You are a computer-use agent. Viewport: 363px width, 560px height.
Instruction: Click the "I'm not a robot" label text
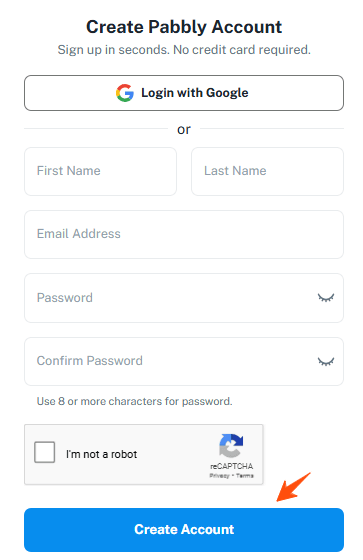point(101,454)
